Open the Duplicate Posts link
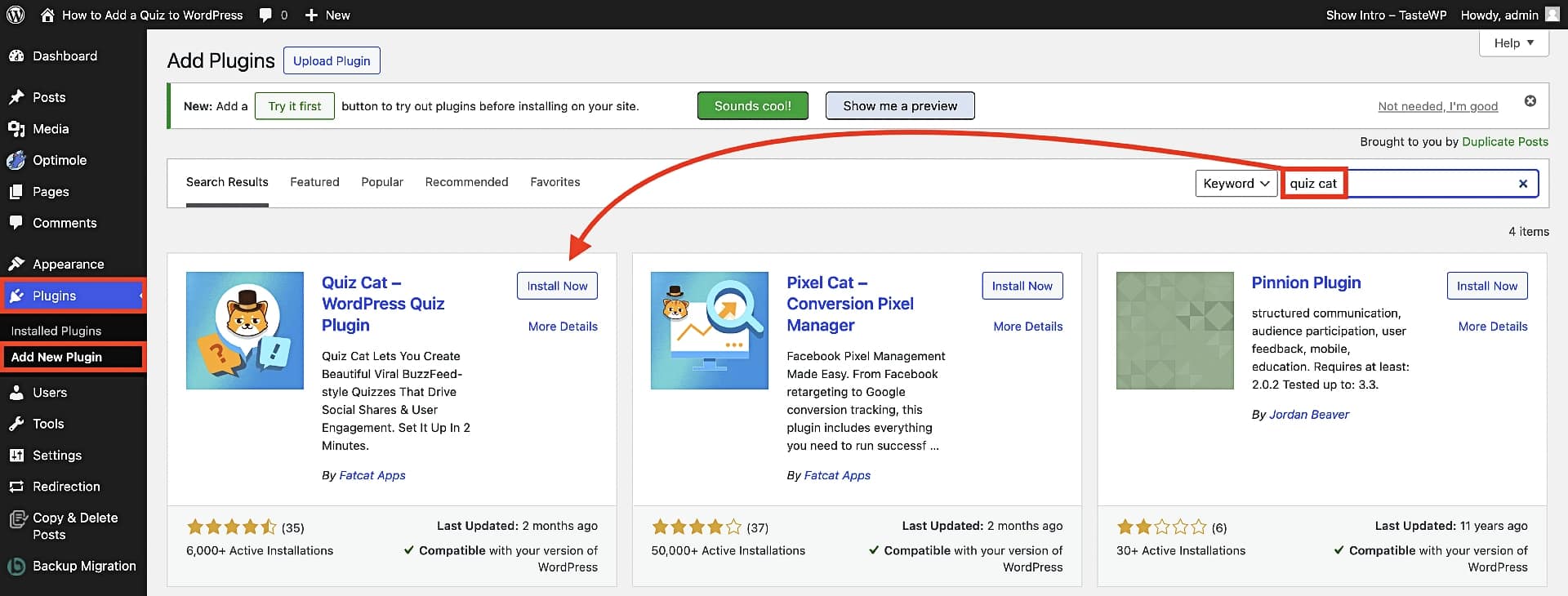Image resolution: width=1568 pixels, height=596 pixels. [1505, 141]
